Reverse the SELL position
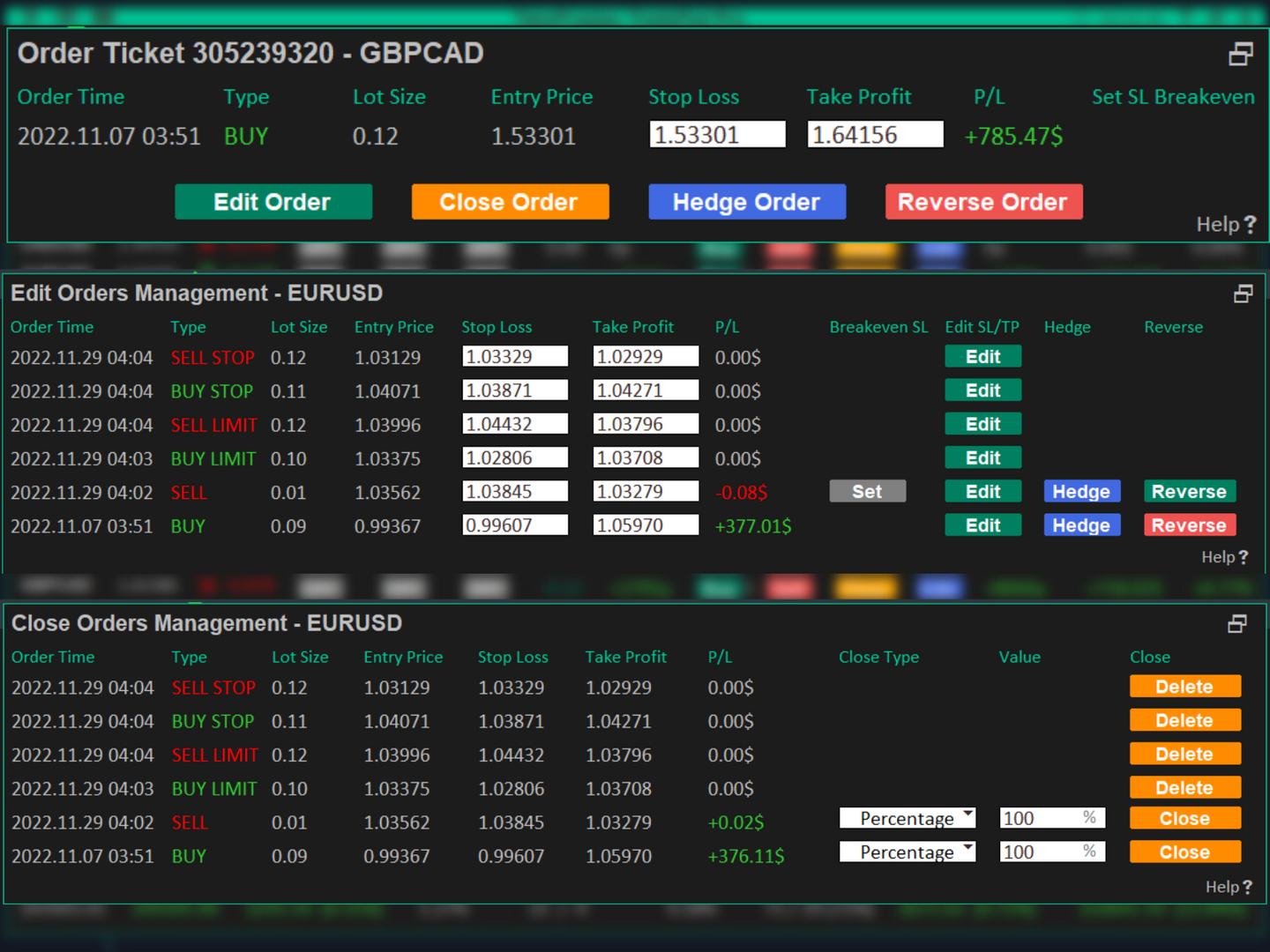1270x952 pixels. (x=1190, y=491)
